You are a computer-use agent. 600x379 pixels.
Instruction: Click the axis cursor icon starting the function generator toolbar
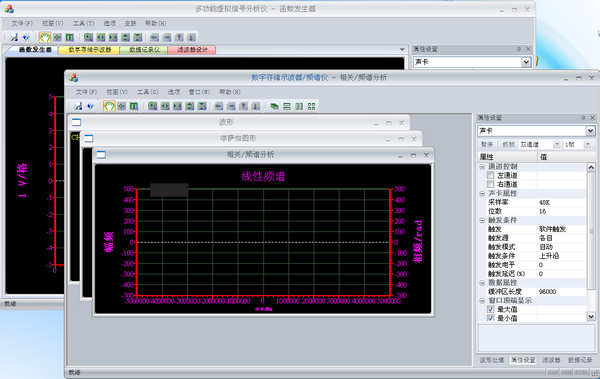[14, 37]
